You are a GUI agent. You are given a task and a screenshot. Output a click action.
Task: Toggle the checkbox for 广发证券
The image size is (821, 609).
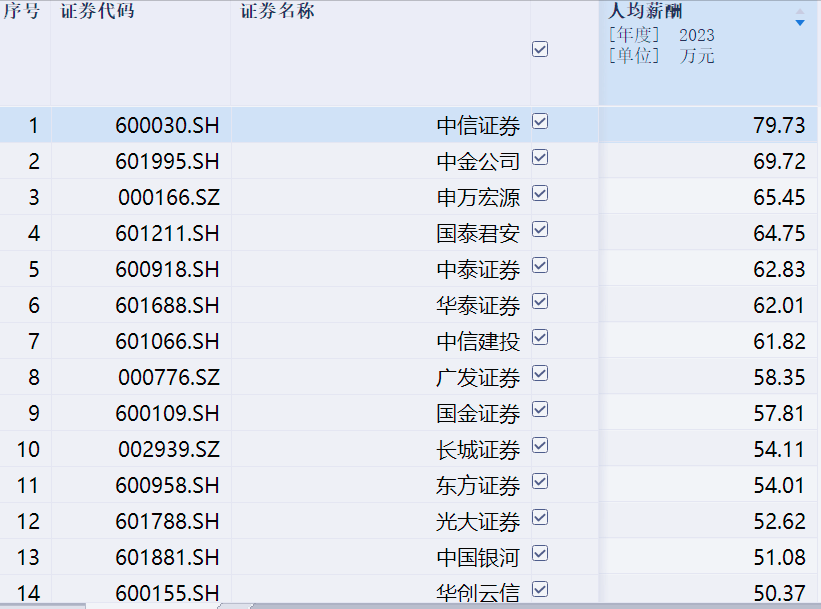coord(540,374)
